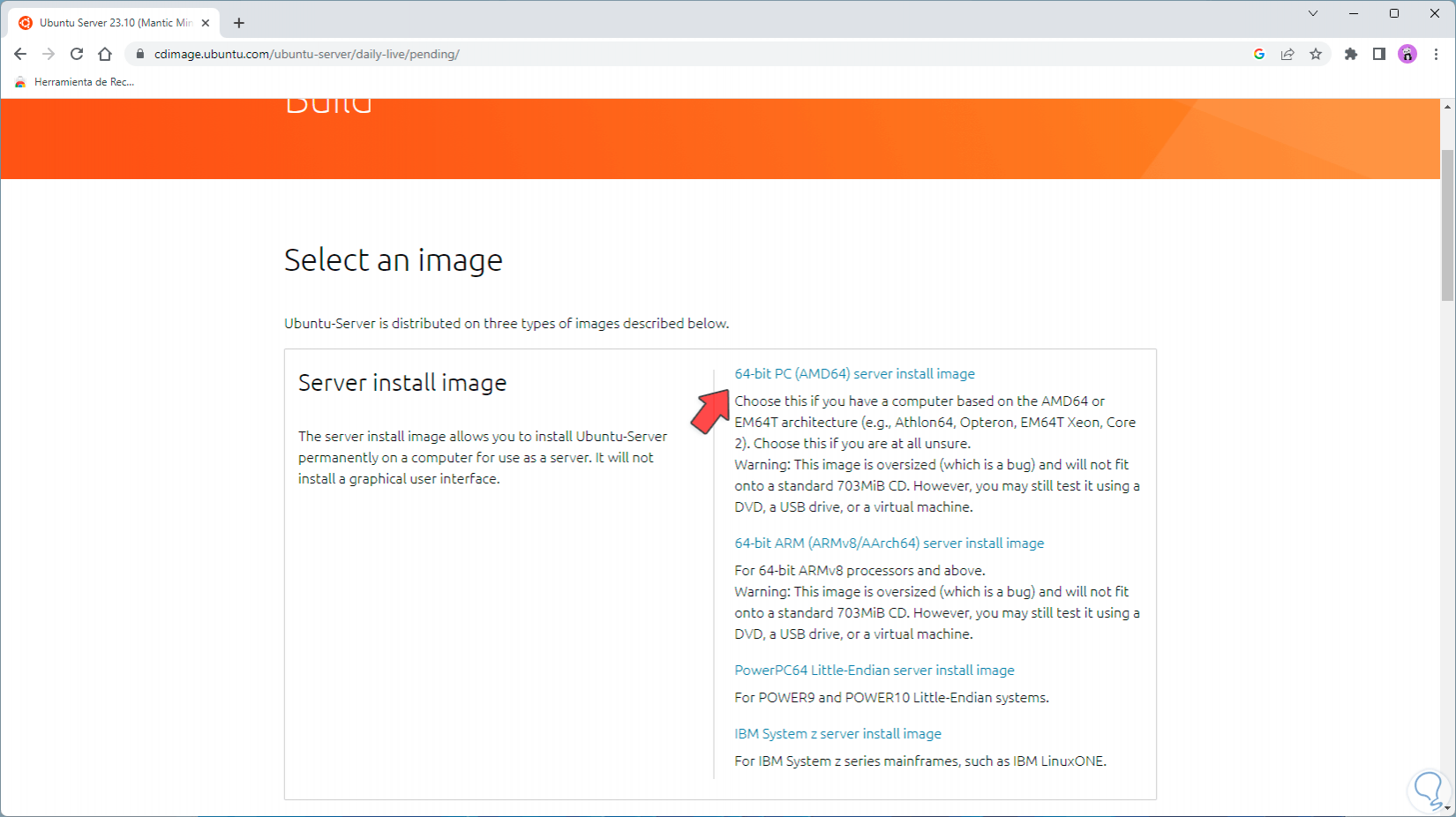Click 'For 64-bit ARMv8 processors and above.' text
The image size is (1456, 817).
click(x=859, y=571)
